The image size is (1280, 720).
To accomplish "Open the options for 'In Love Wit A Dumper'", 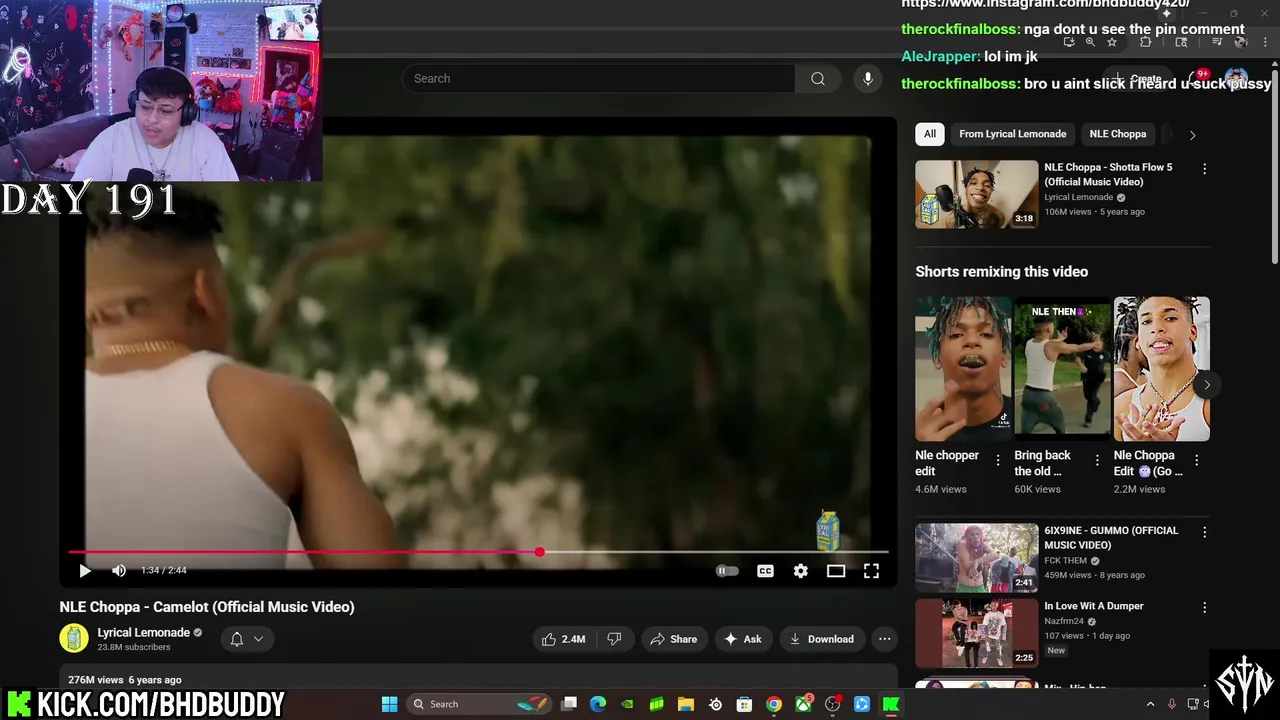I will (x=1204, y=607).
